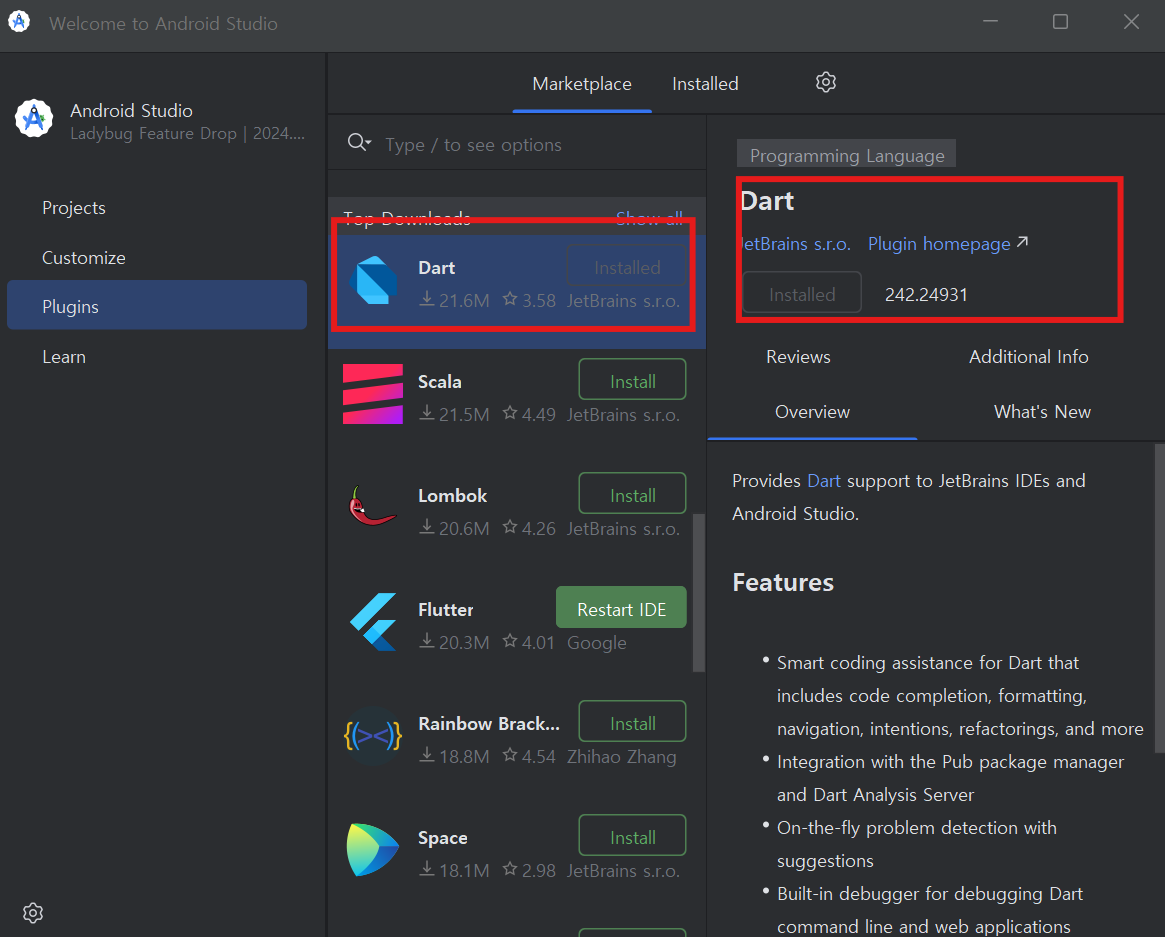Image resolution: width=1165 pixels, height=937 pixels.
Task: Open Learn in the sidebar
Action: pos(64,357)
